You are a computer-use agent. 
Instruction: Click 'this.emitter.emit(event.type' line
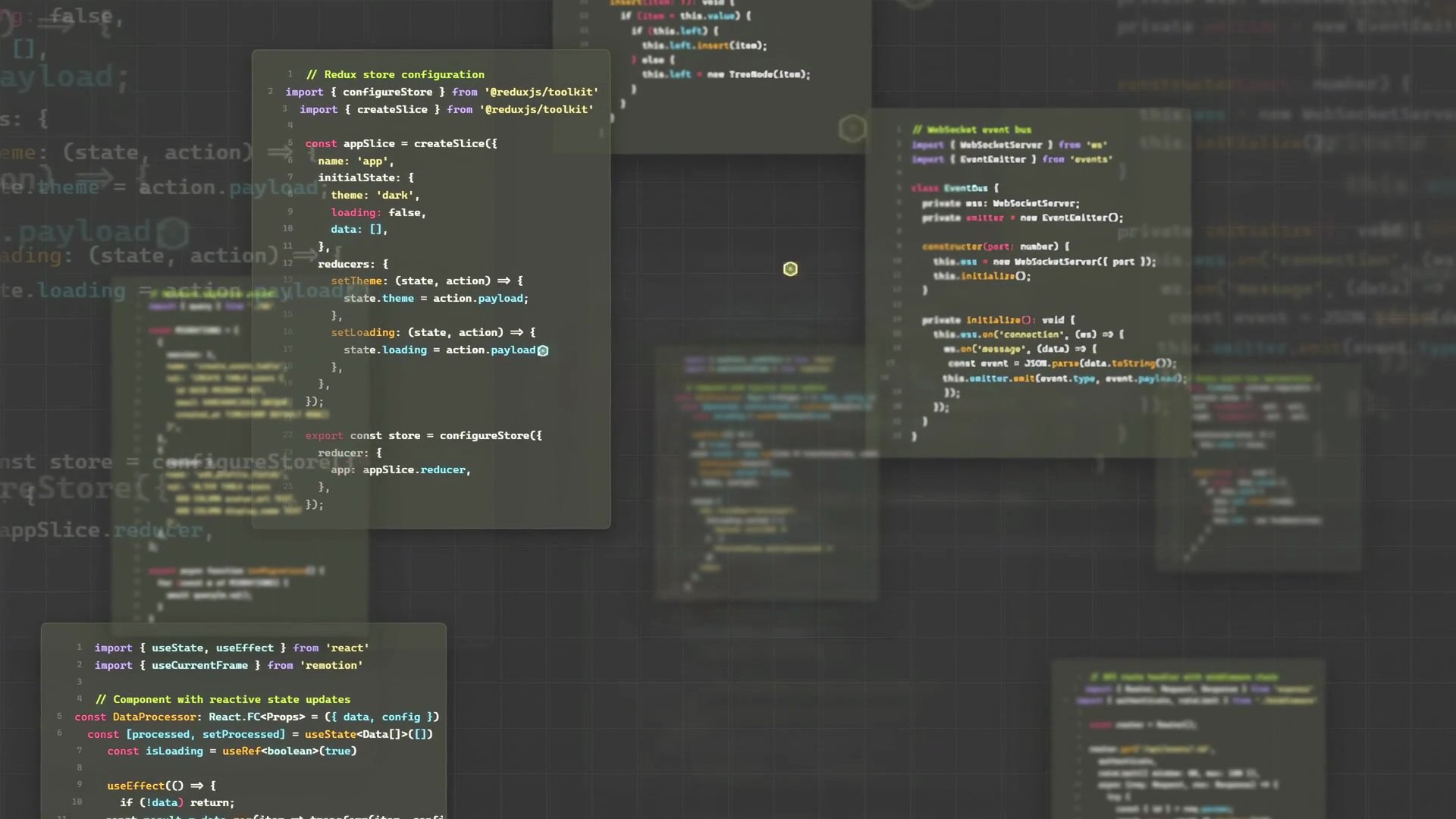pos(1065,378)
